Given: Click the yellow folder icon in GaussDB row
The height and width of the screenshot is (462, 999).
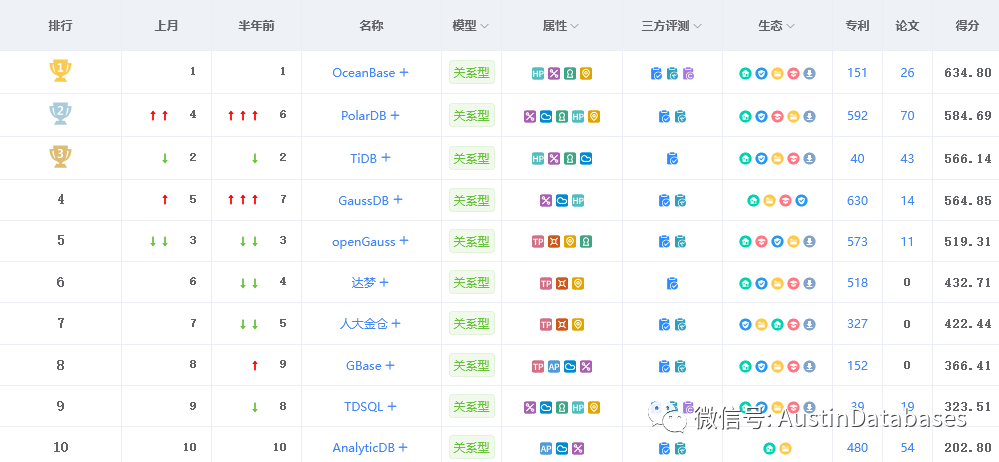Looking at the screenshot, I should [769, 201].
